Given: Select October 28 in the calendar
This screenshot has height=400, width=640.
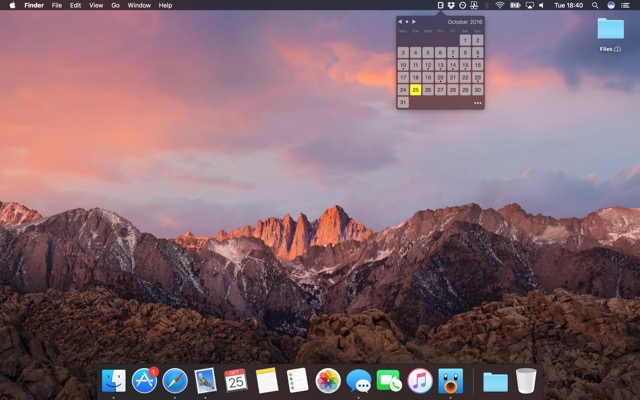Looking at the screenshot, I should (453, 90).
